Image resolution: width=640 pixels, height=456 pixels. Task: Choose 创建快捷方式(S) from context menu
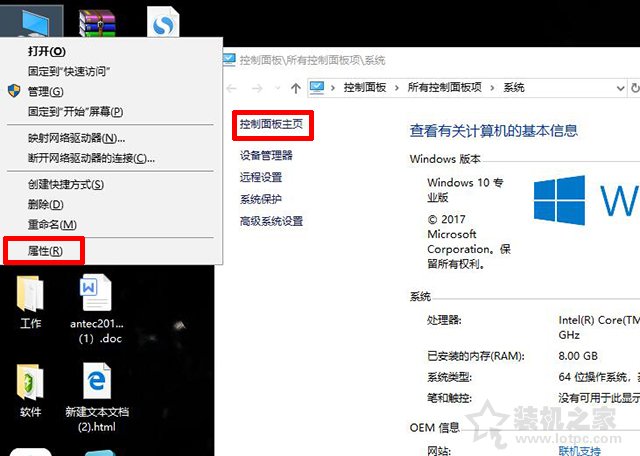click(65, 184)
